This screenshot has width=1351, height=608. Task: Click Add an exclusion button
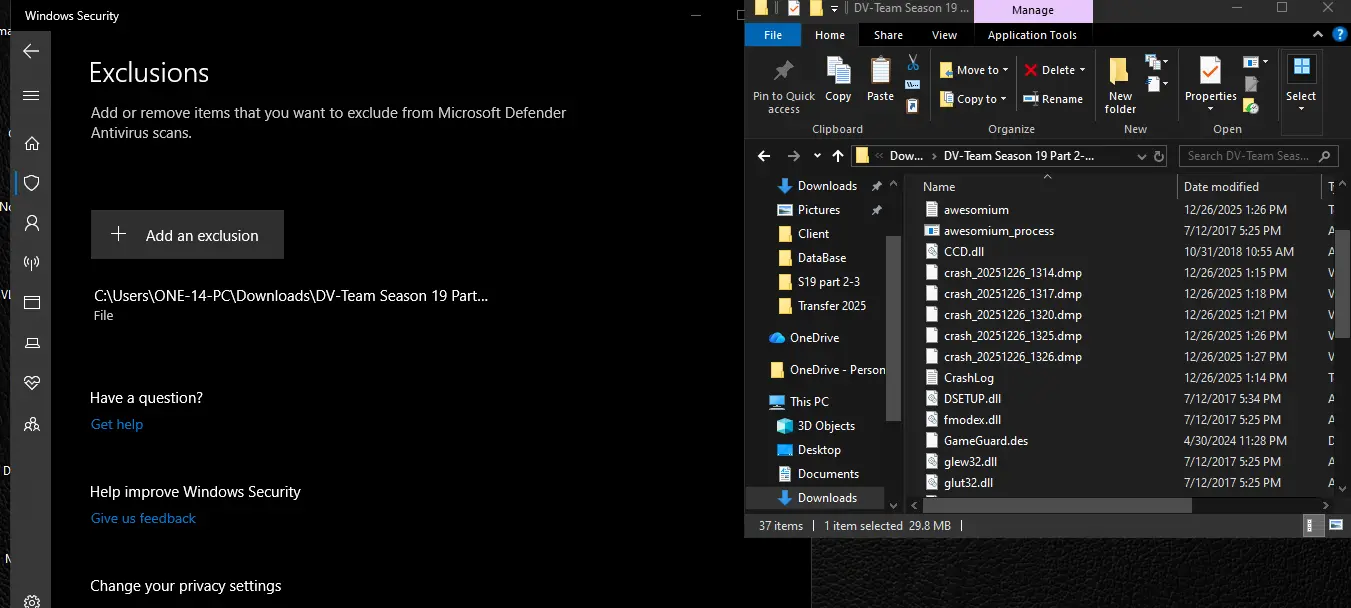click(187, 235)
